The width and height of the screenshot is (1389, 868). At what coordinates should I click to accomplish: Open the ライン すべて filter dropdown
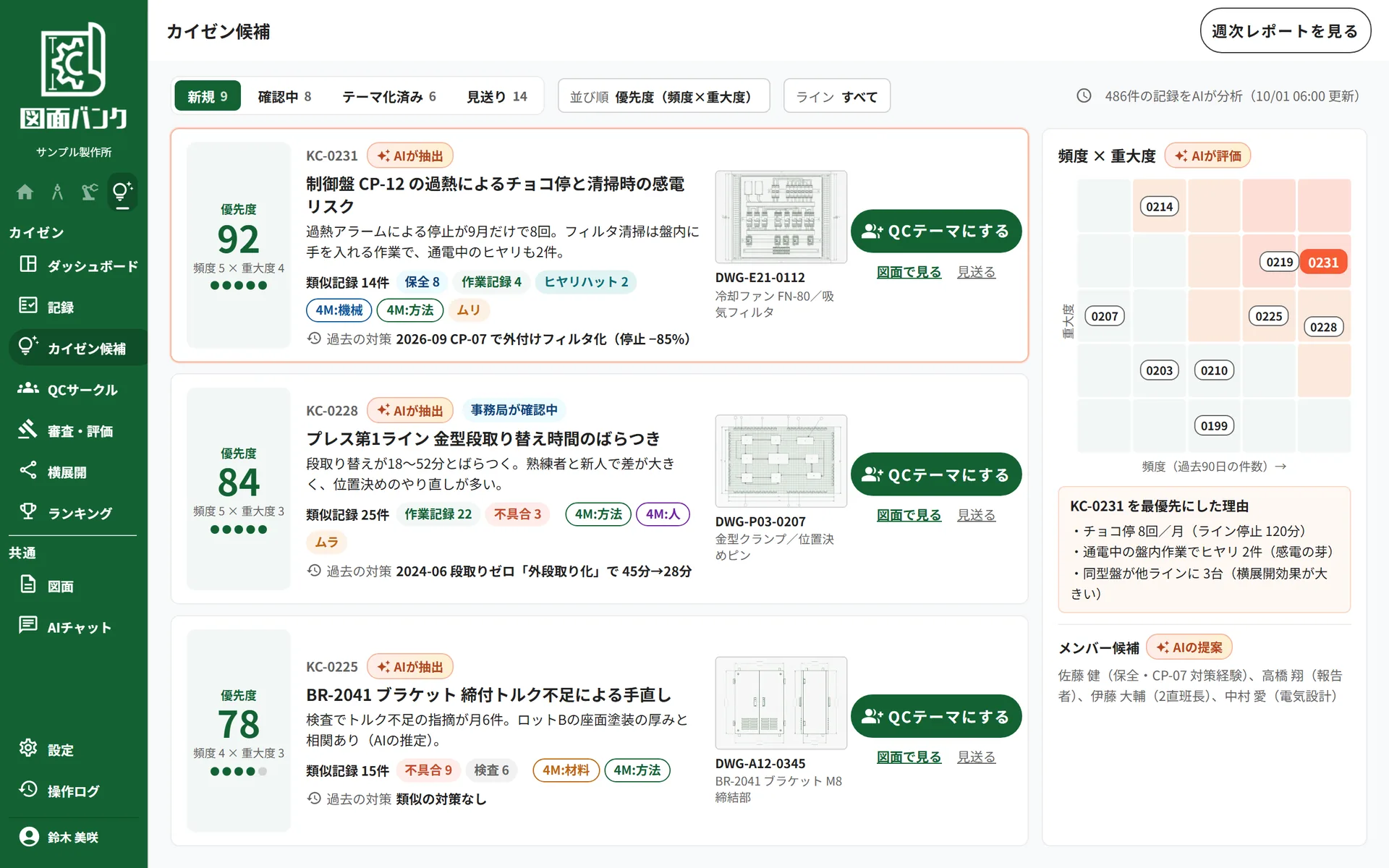(836, 96)
